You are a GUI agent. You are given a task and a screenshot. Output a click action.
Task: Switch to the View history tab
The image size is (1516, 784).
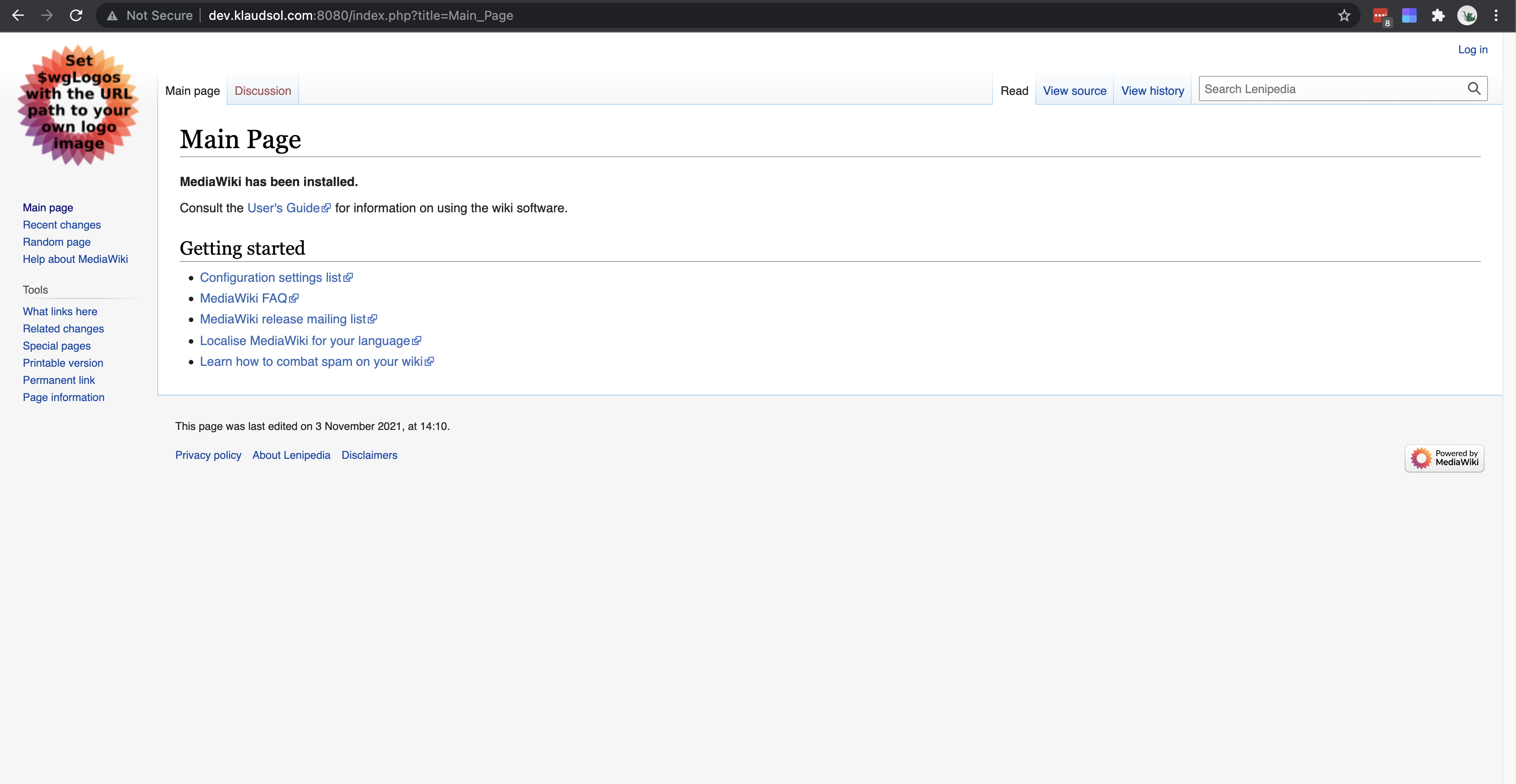(x=1152, y=91)
